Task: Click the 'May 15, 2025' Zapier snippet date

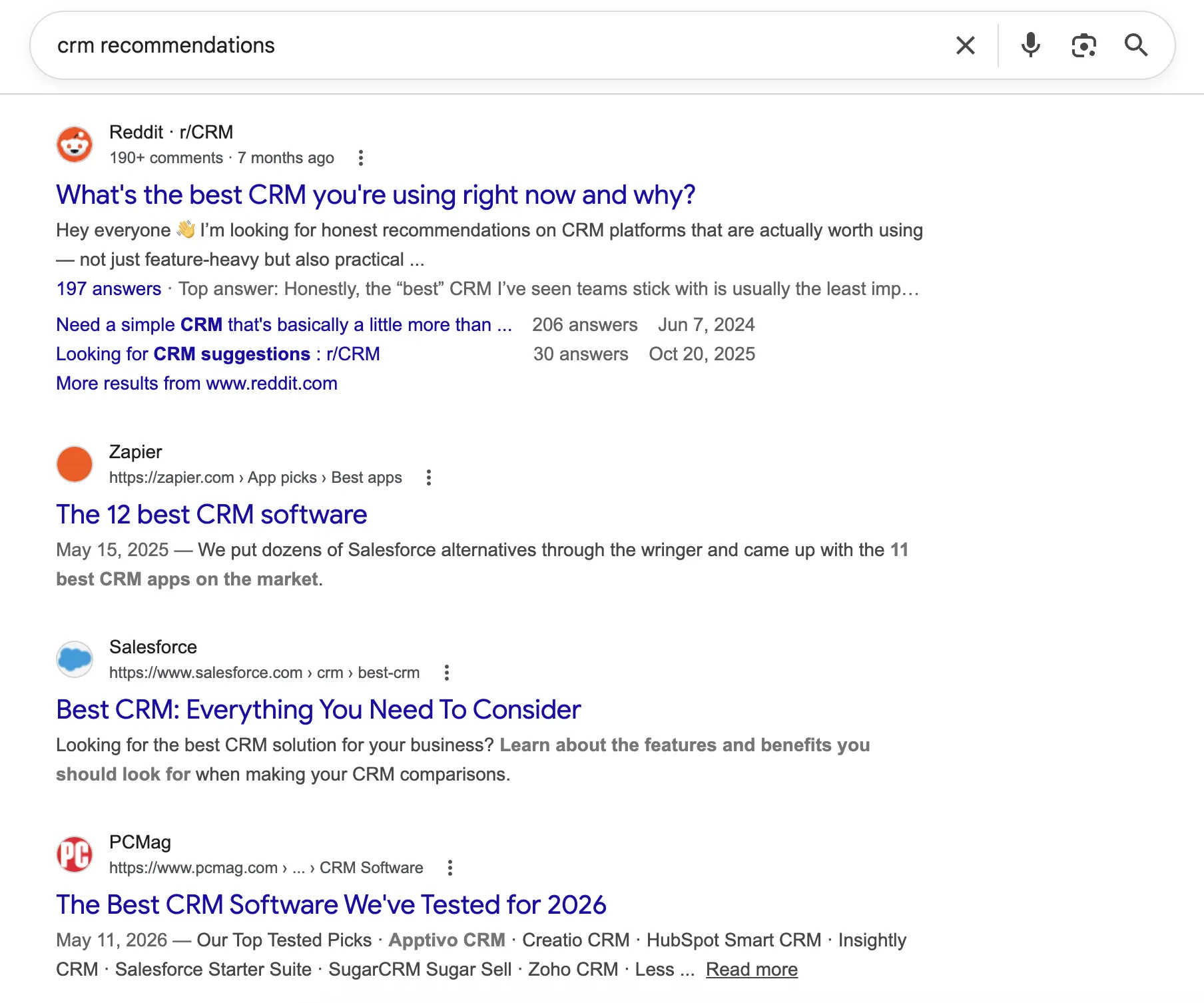Action: pos(113,550)
